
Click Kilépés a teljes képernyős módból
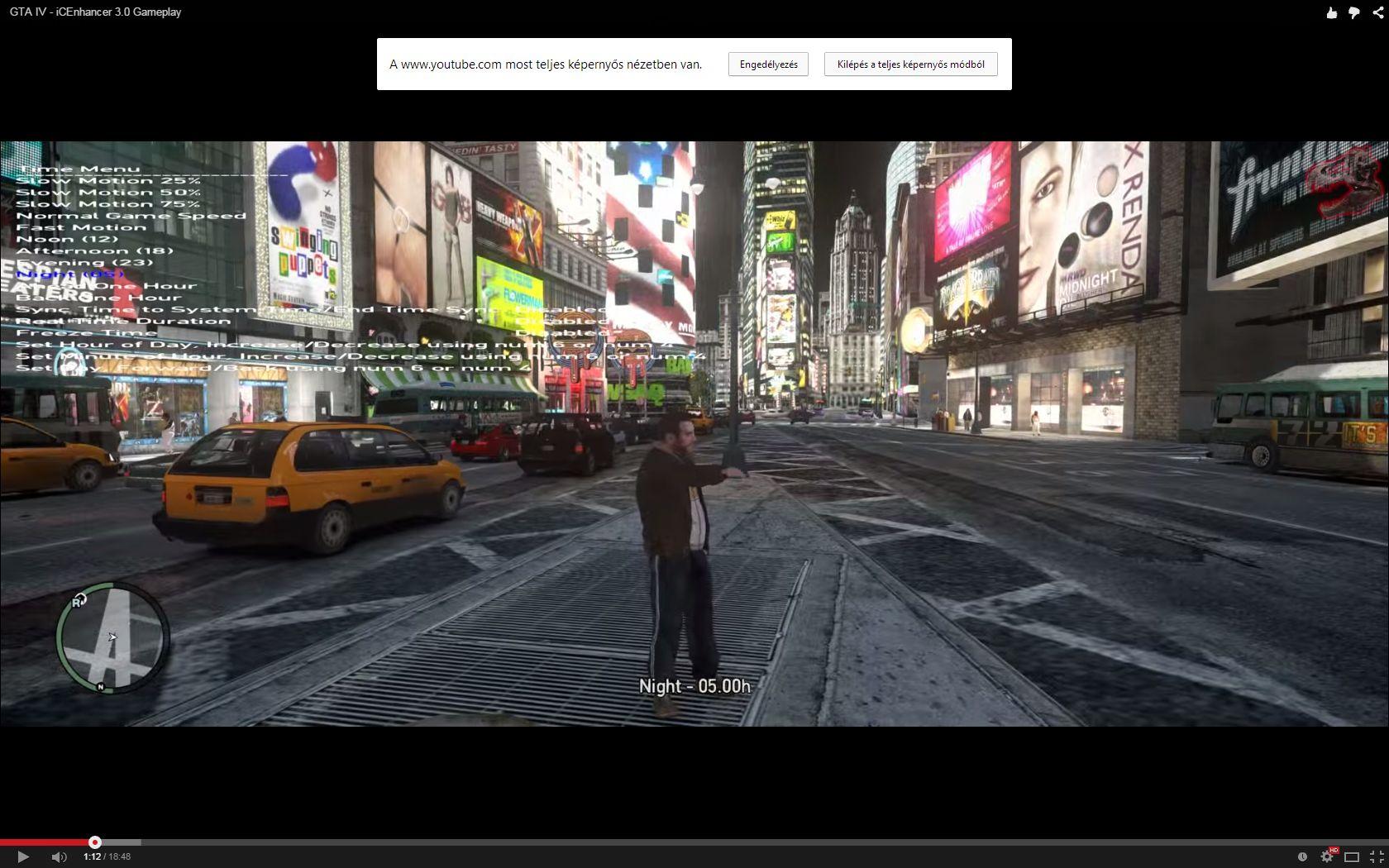pyautogui.click(x=910, y=64)
